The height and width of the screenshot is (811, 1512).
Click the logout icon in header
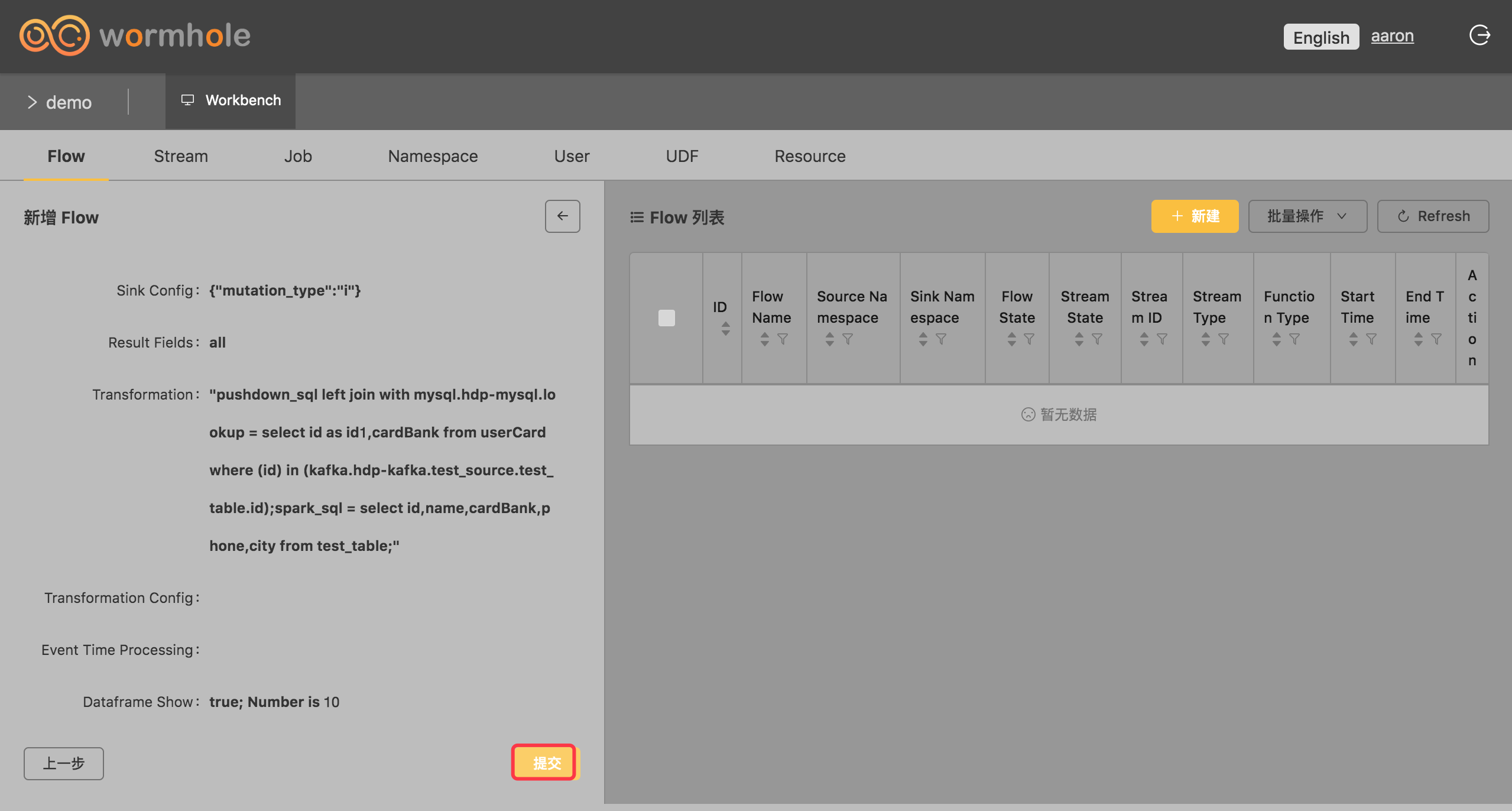point(1479,35)
